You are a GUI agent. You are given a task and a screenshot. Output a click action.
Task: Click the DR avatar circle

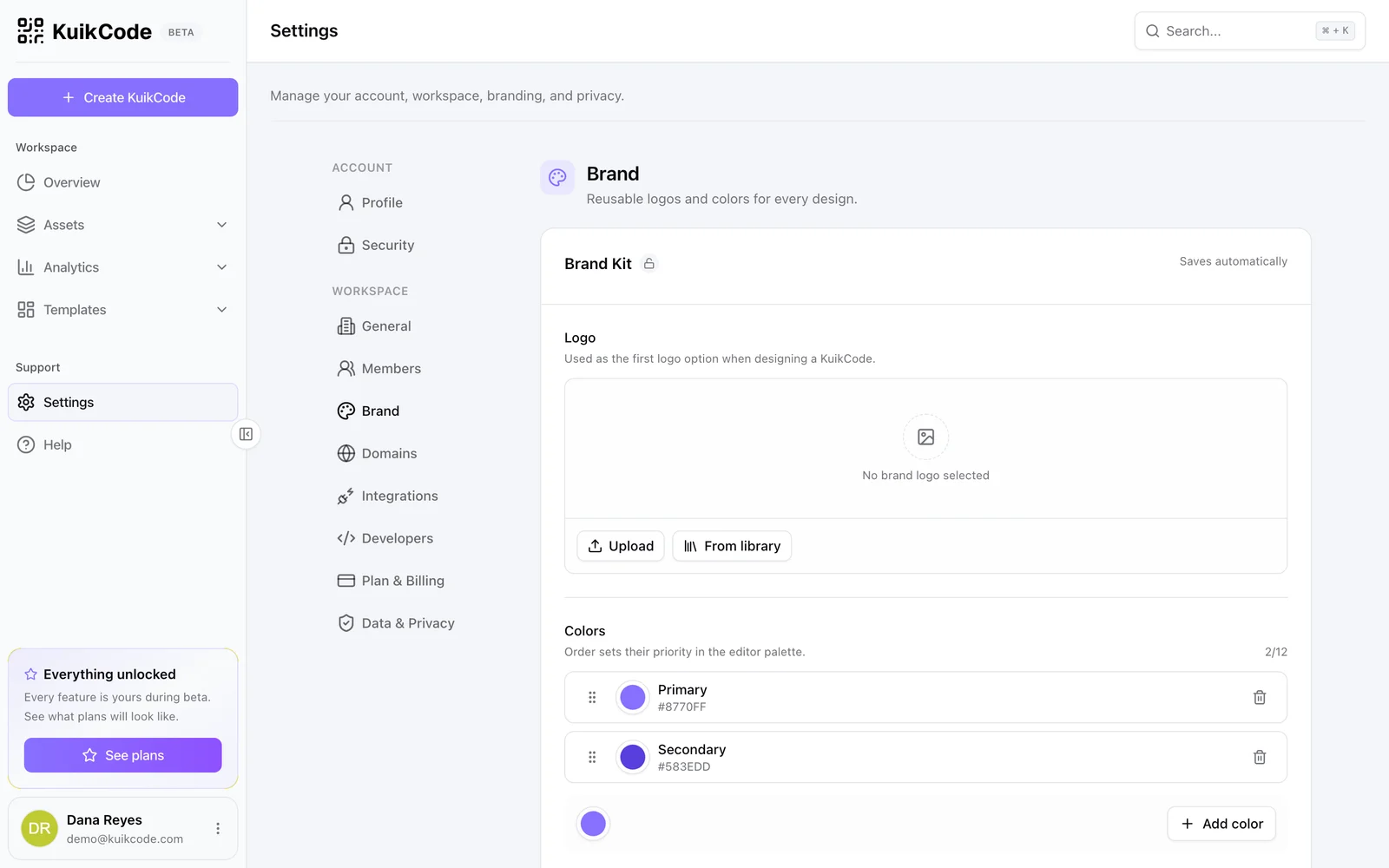tap(39, 829)
